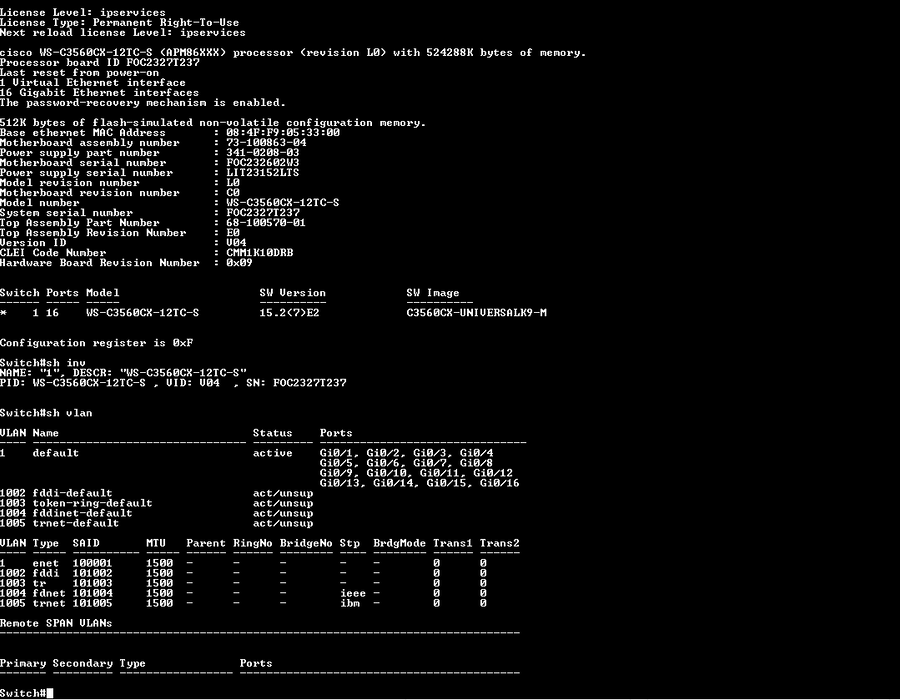Click image name C3560CX-UNIVERSALK9-M
This screenshot has height=700, width=900.
coord(476,313)
